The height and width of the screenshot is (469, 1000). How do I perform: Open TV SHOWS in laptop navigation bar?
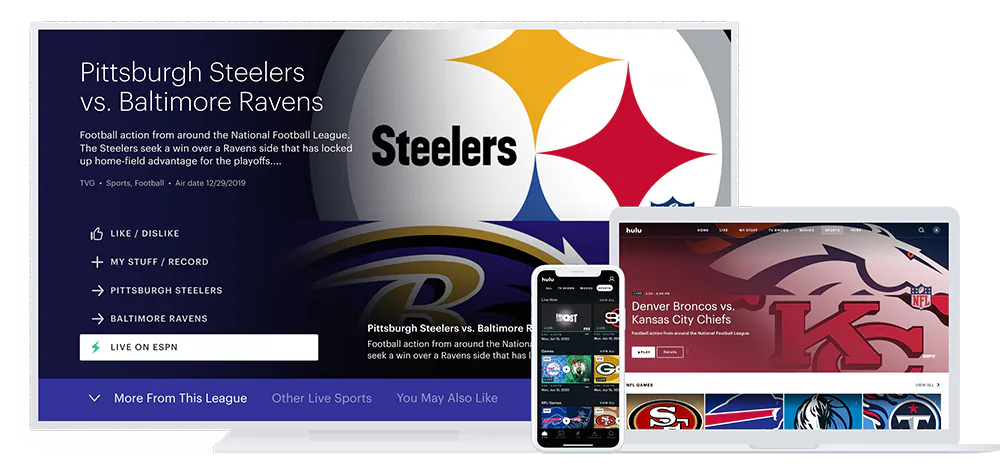point(778,230)
